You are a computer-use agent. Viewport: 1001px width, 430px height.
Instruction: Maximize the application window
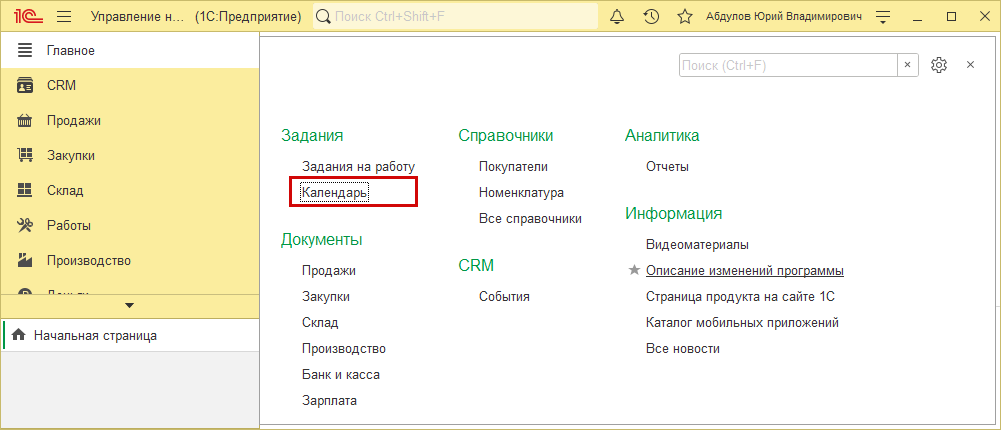point(951,17)
